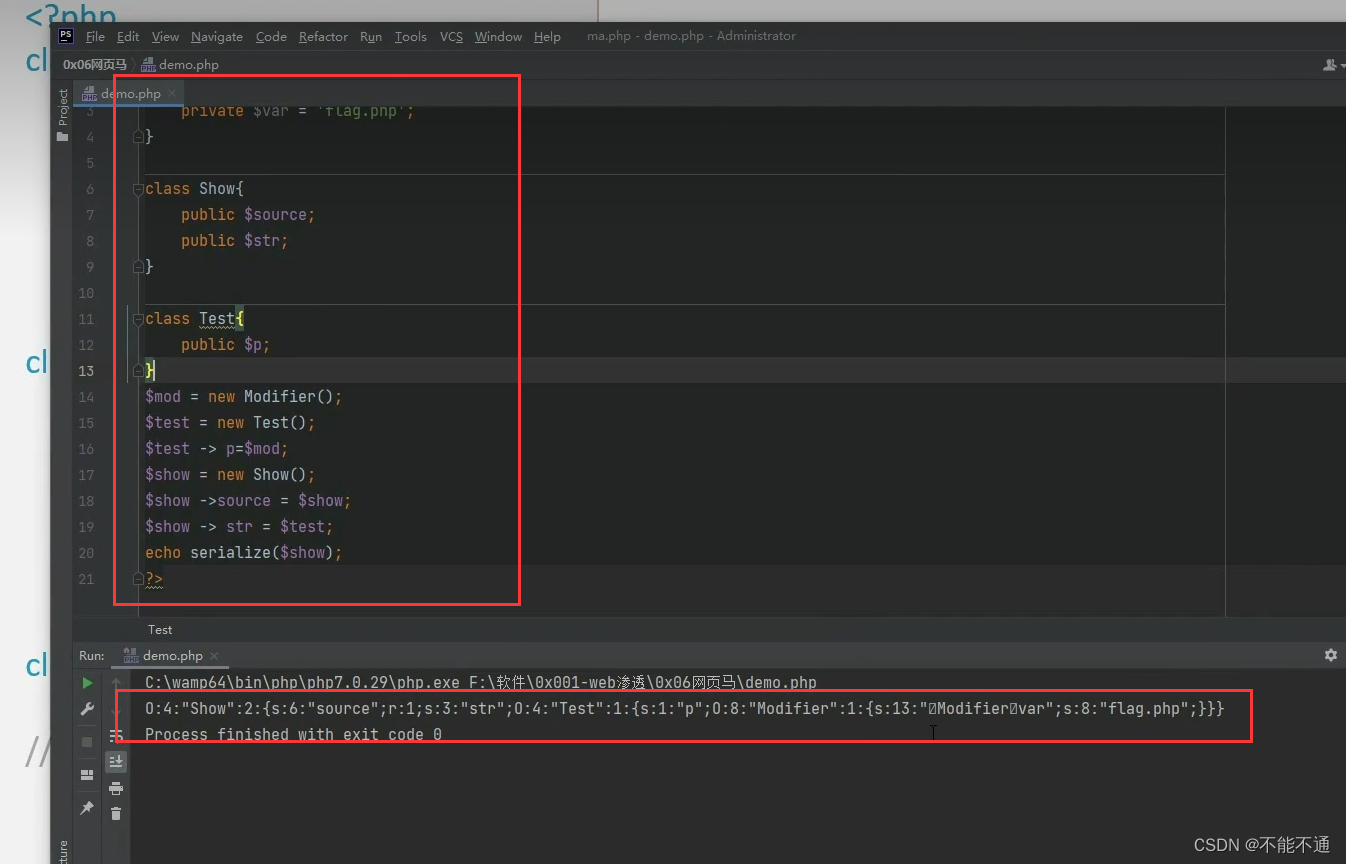Click 'Process finished with exit code 0'
This screenshot has height=864, width=1346.
click(x=293, y=735)
